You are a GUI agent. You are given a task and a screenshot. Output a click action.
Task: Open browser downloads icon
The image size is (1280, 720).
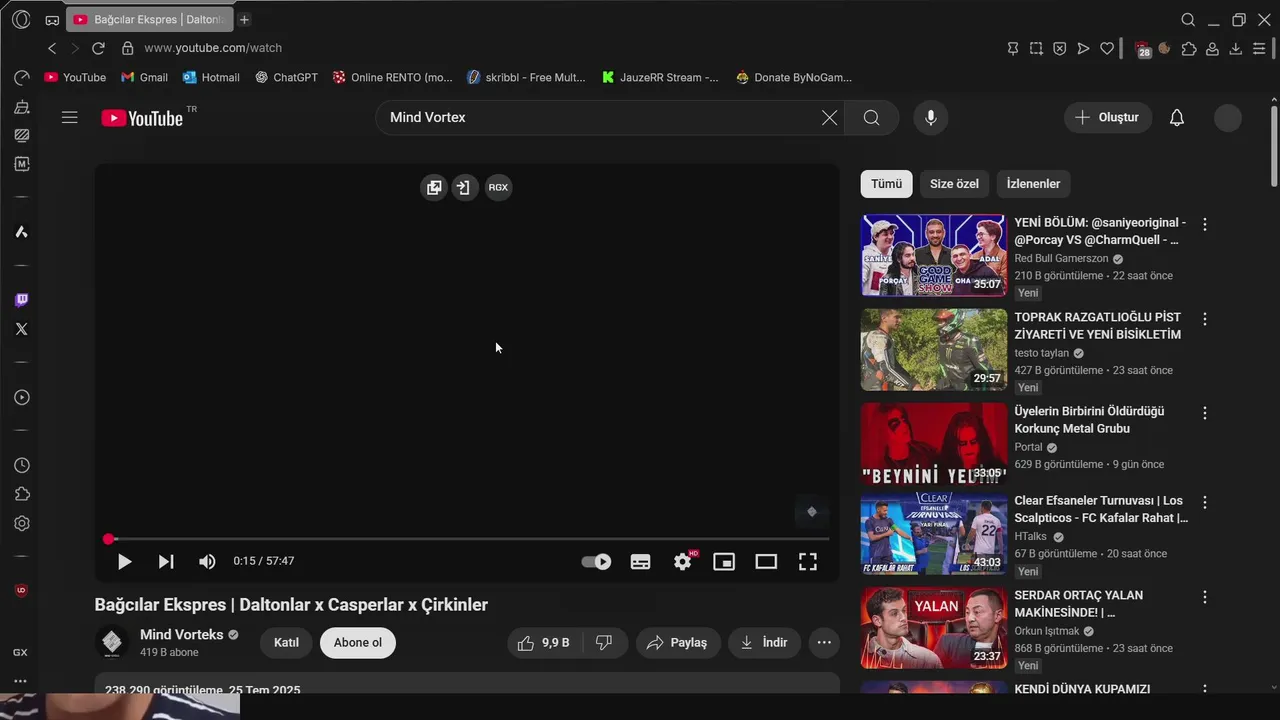pyautogui.click(x=1236, y=48)
